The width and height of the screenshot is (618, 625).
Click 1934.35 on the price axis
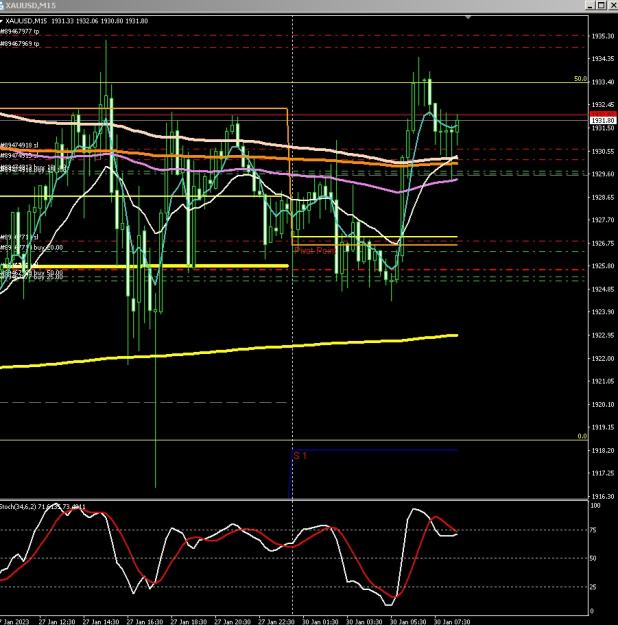pyautogui.click(x=602, y=59)
